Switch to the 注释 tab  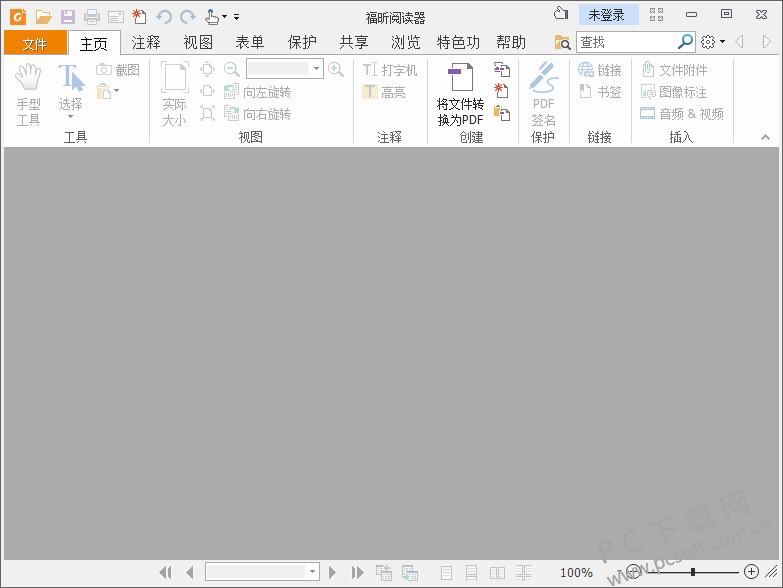pyautogui.click(x=146, y=42)
